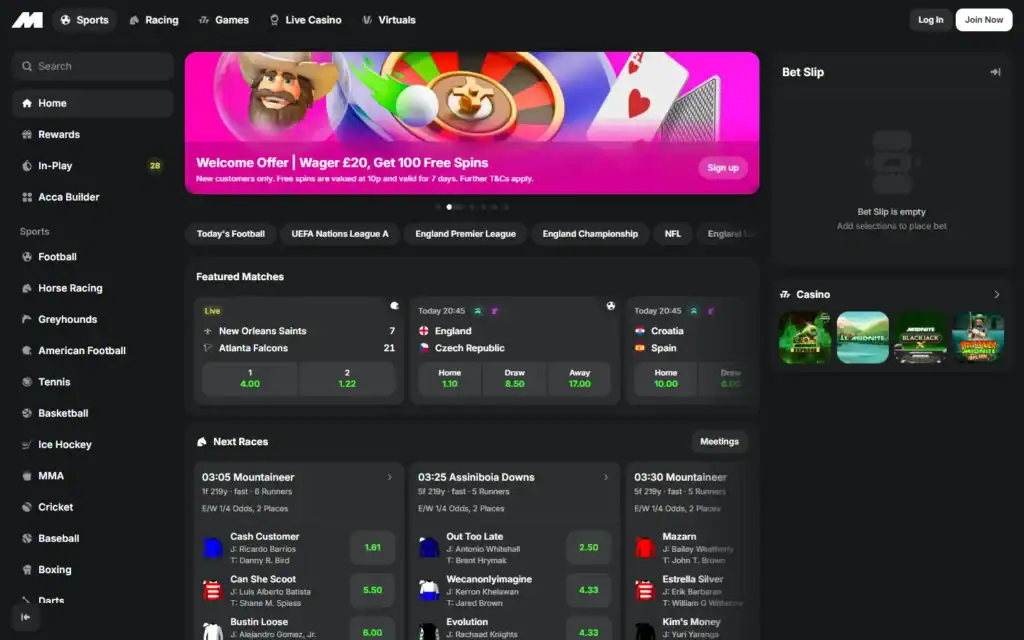Choose the England Championship chip

(590, 234)
